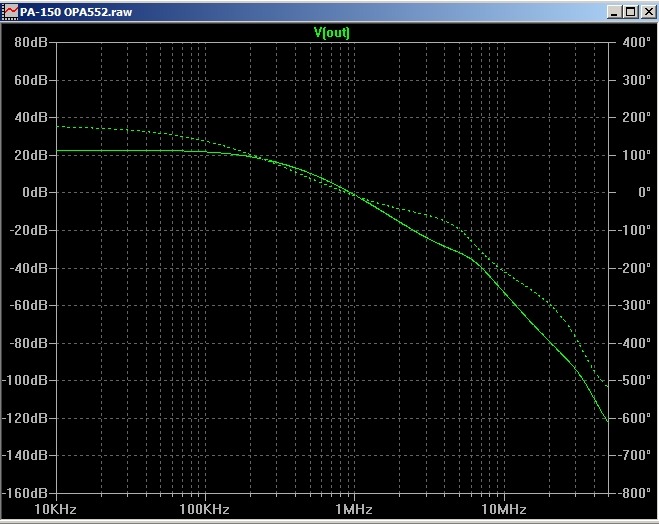Viewport: 659px width, 524px height.
Task: Click the 100KHz frequency axis label
Action: coord(204,509)
